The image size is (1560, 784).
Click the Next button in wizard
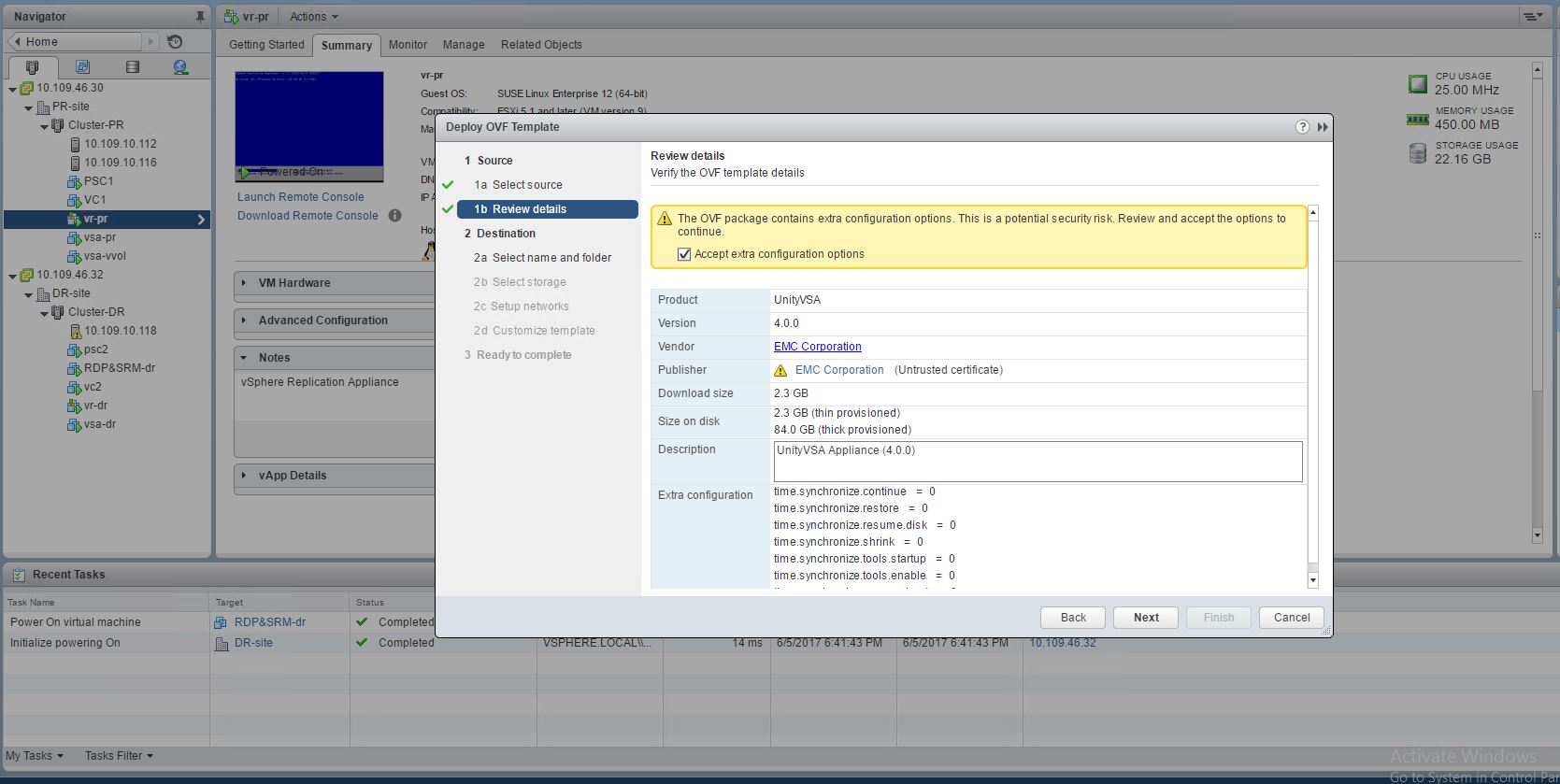pos(1146,618)
